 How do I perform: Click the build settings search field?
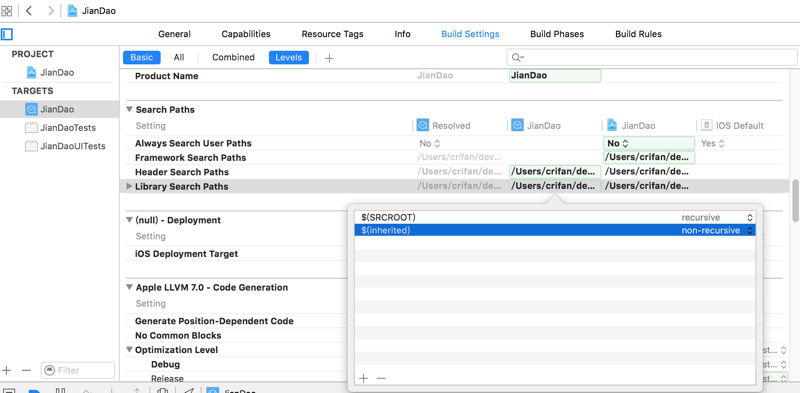[x=652, y=57]
